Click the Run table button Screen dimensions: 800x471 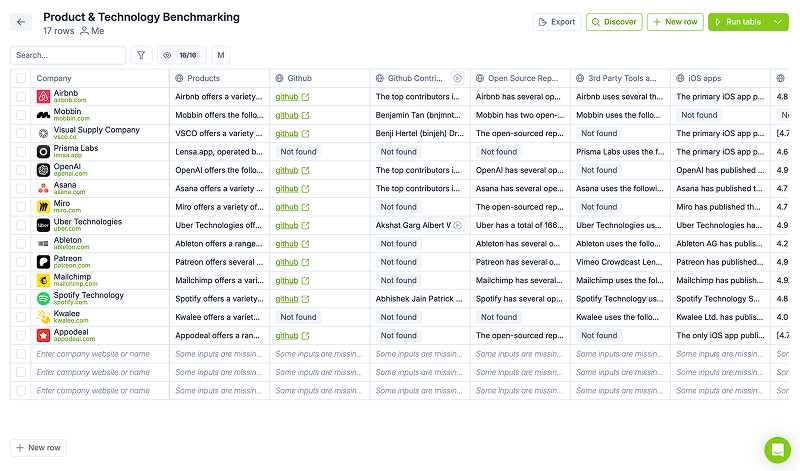738,22
